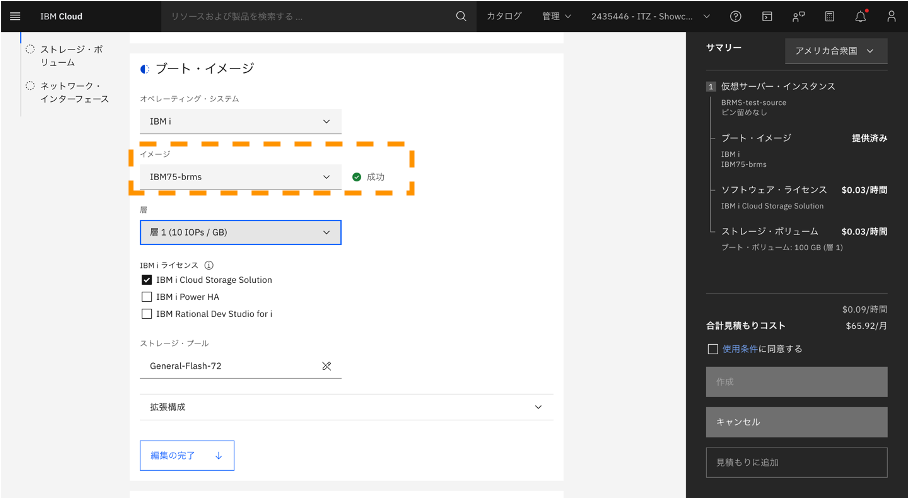Click the IBM Cloud logo text
Image resolution: width=908 pixels, height=498 pixels.
[x=61, y=16]
